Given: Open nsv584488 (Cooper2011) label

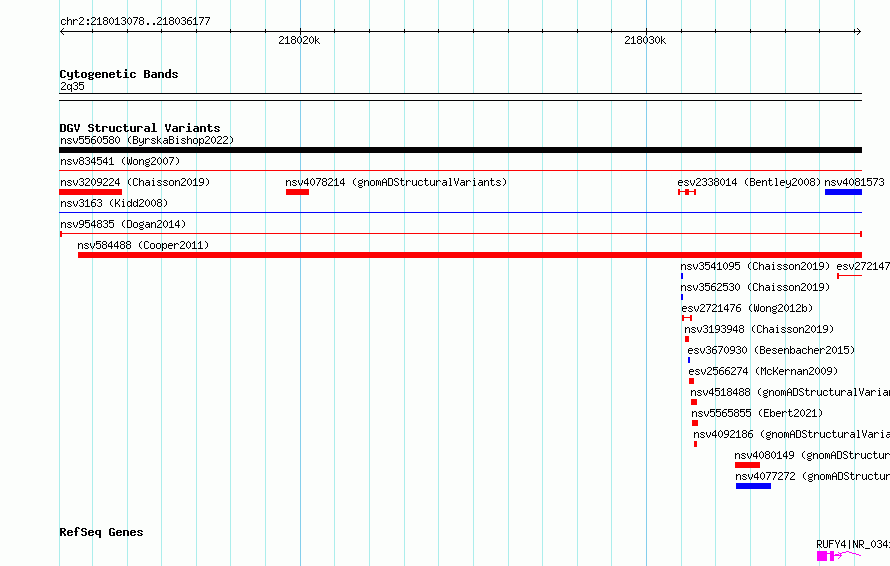Looking at the screenshot, I should [144, 245].
